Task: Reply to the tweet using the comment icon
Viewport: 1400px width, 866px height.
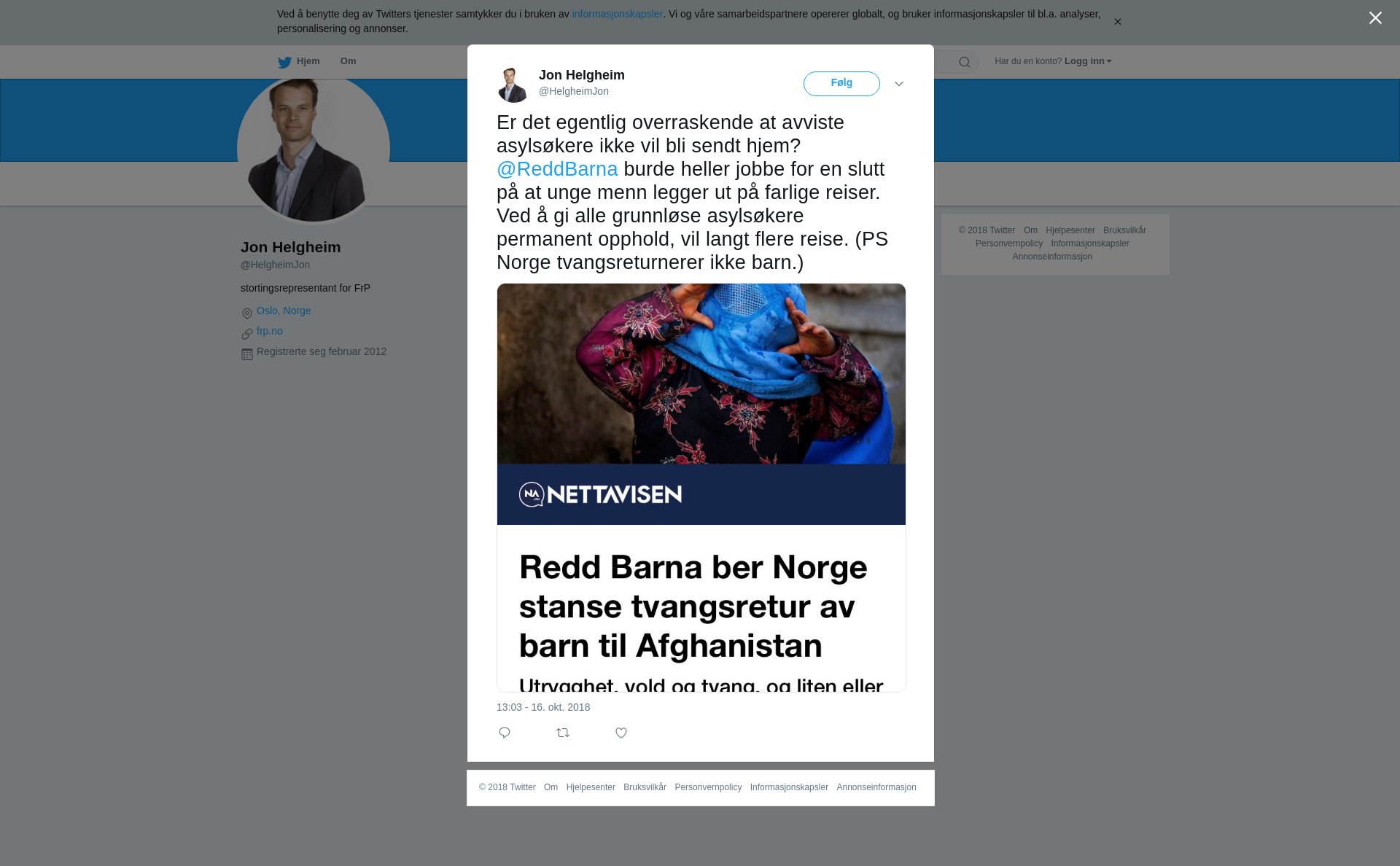Action: tap(505, 733)
